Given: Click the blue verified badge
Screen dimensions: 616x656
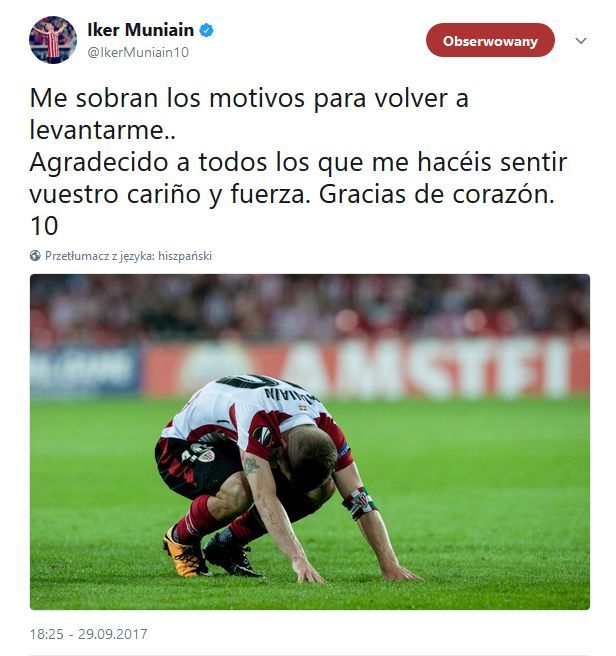Looking at the screenshot, I should (206, 31).
